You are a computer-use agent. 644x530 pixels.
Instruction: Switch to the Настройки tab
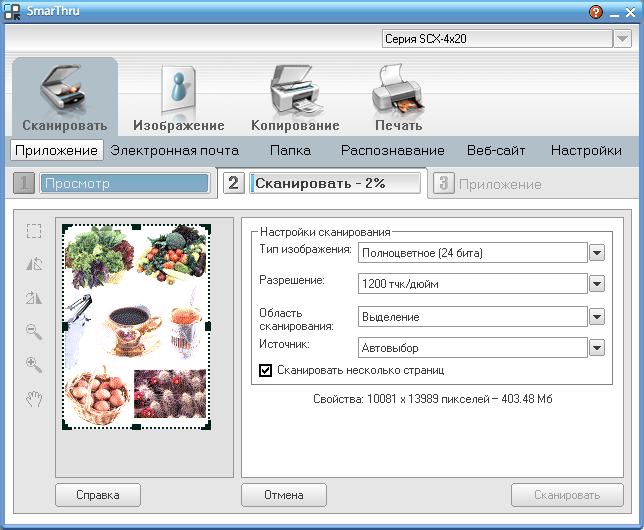(x=586, y=150)
